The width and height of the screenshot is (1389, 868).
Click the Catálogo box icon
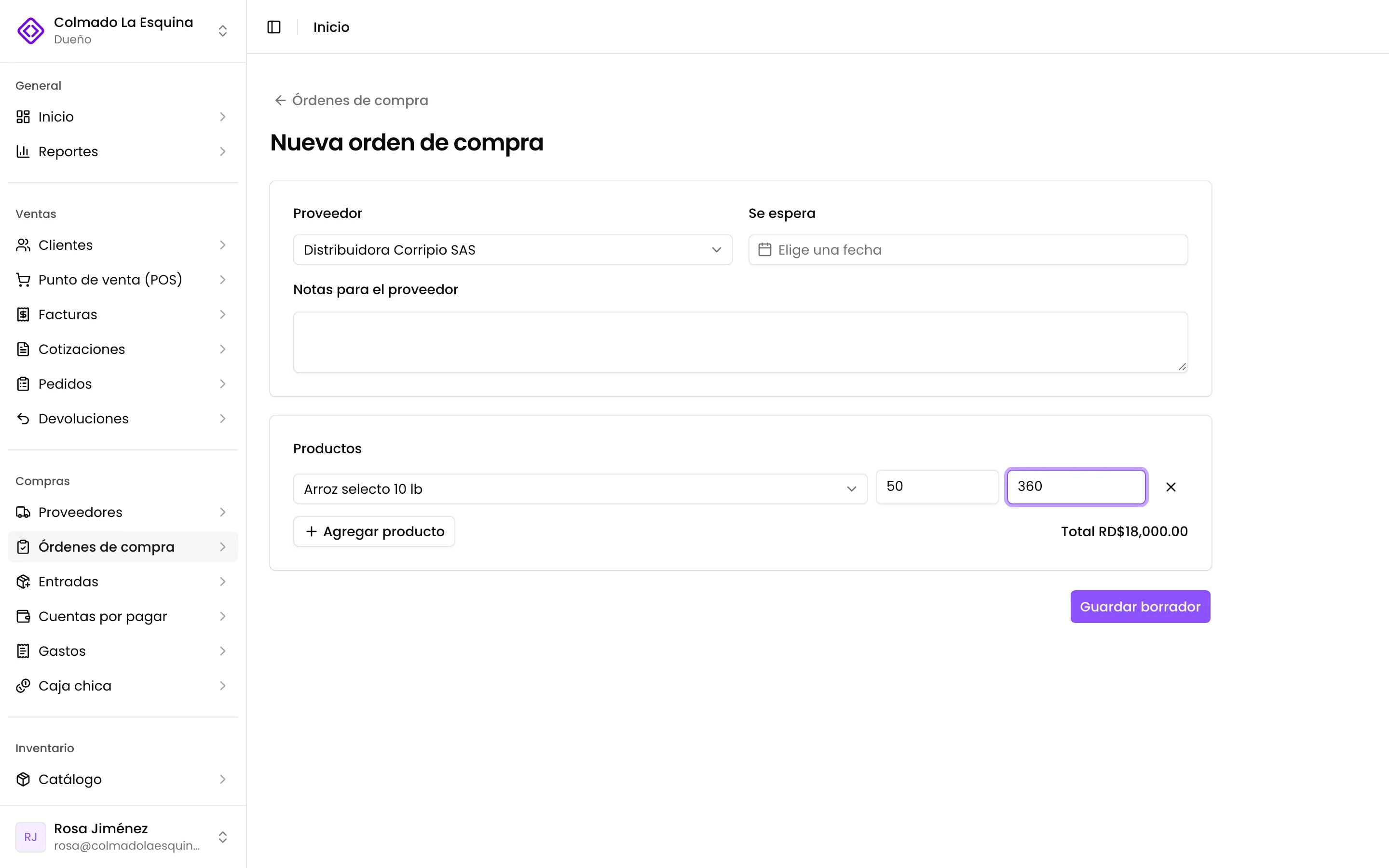point(23,779)
